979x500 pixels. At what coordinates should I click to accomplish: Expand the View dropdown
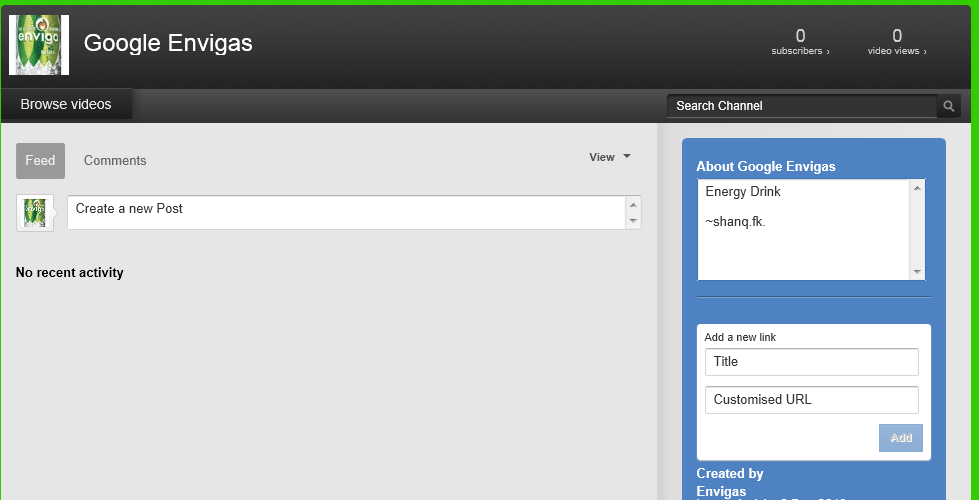tap(610, 157)
